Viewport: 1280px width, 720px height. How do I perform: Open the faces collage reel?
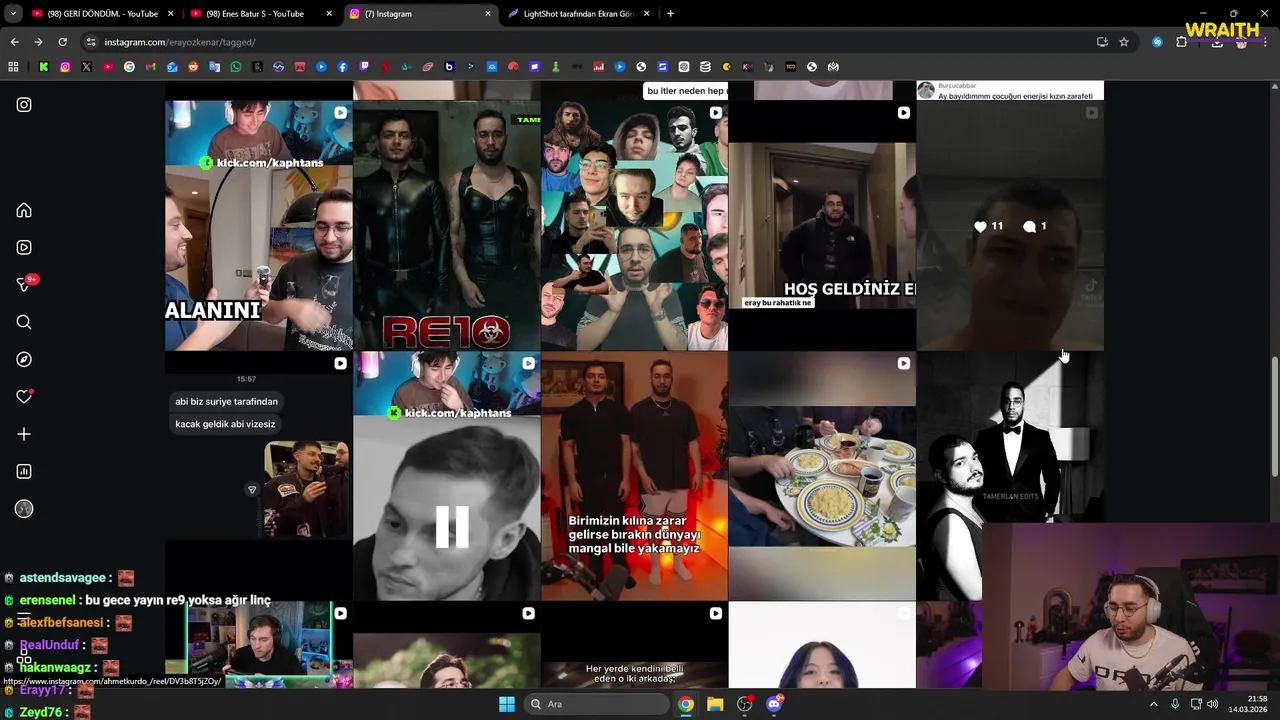(634, 225)
